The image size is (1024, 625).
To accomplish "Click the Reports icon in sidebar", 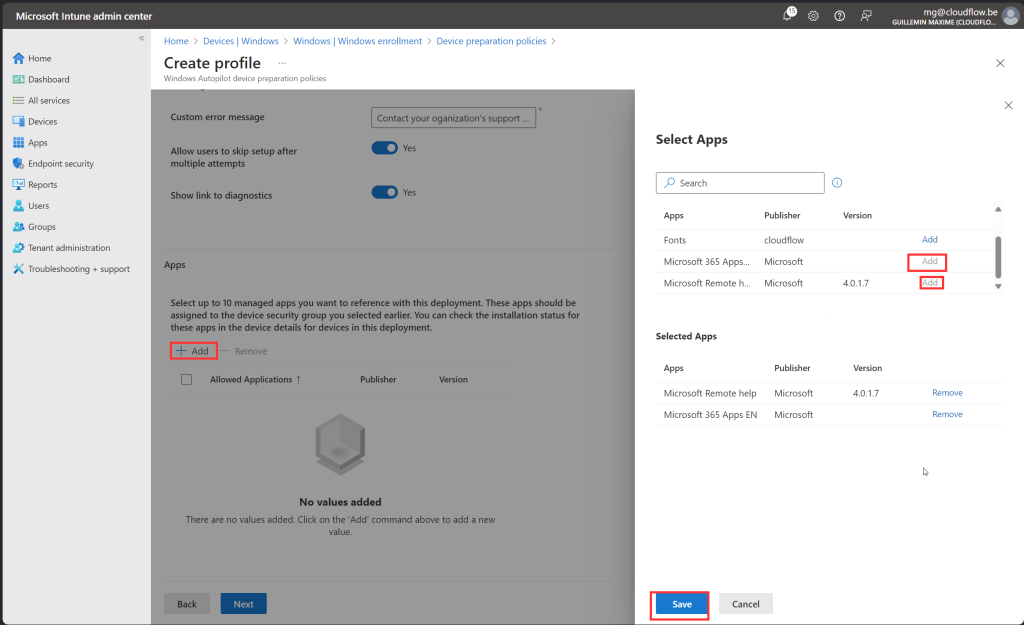I will (x=18, y=184).
